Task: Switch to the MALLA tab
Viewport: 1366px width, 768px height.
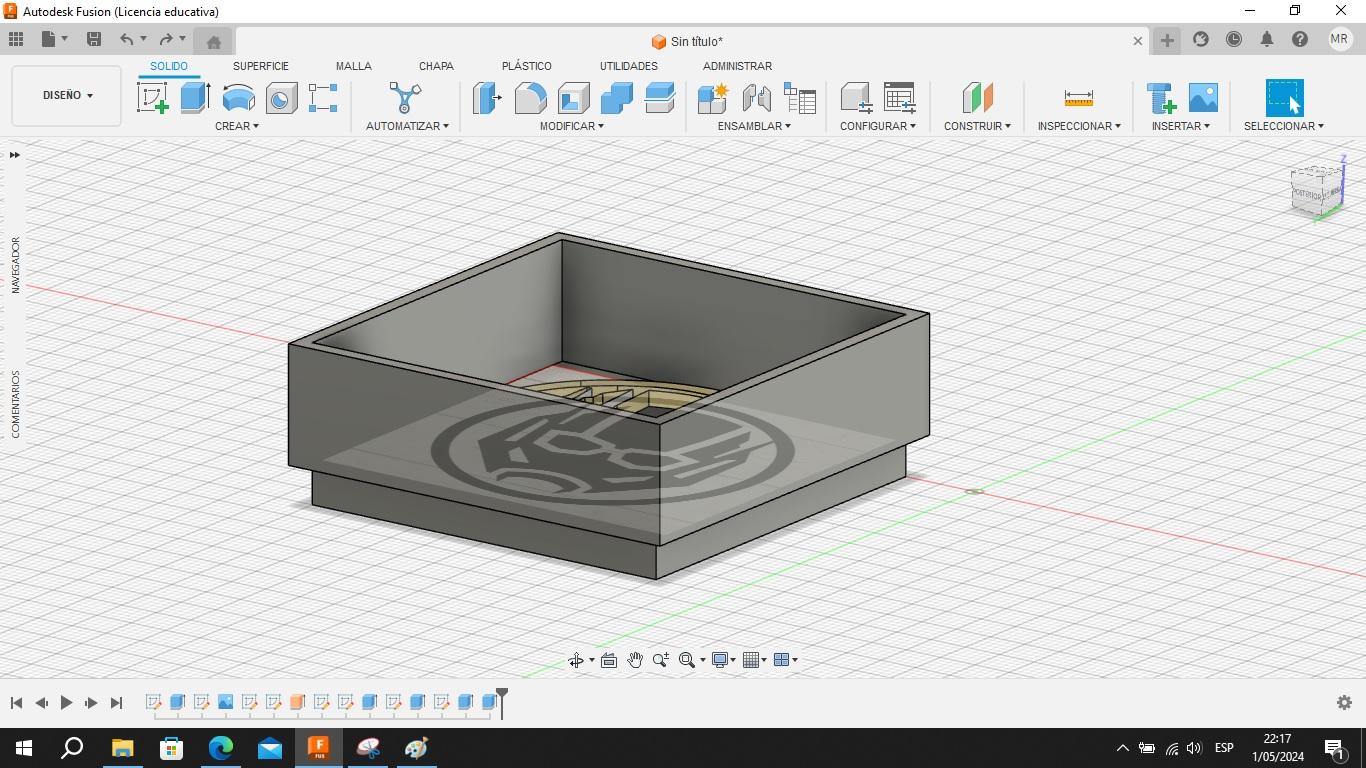Action: (353, 66)
